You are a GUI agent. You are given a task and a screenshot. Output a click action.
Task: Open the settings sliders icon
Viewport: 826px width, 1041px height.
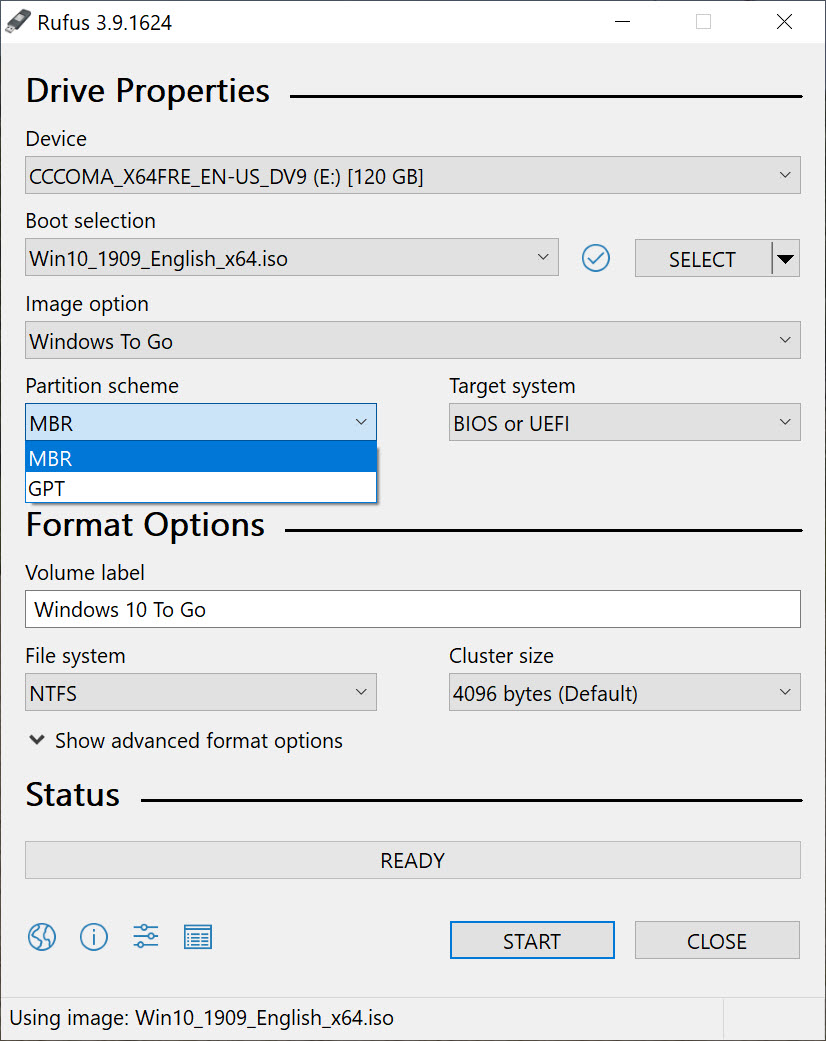[x=145, y=937]
